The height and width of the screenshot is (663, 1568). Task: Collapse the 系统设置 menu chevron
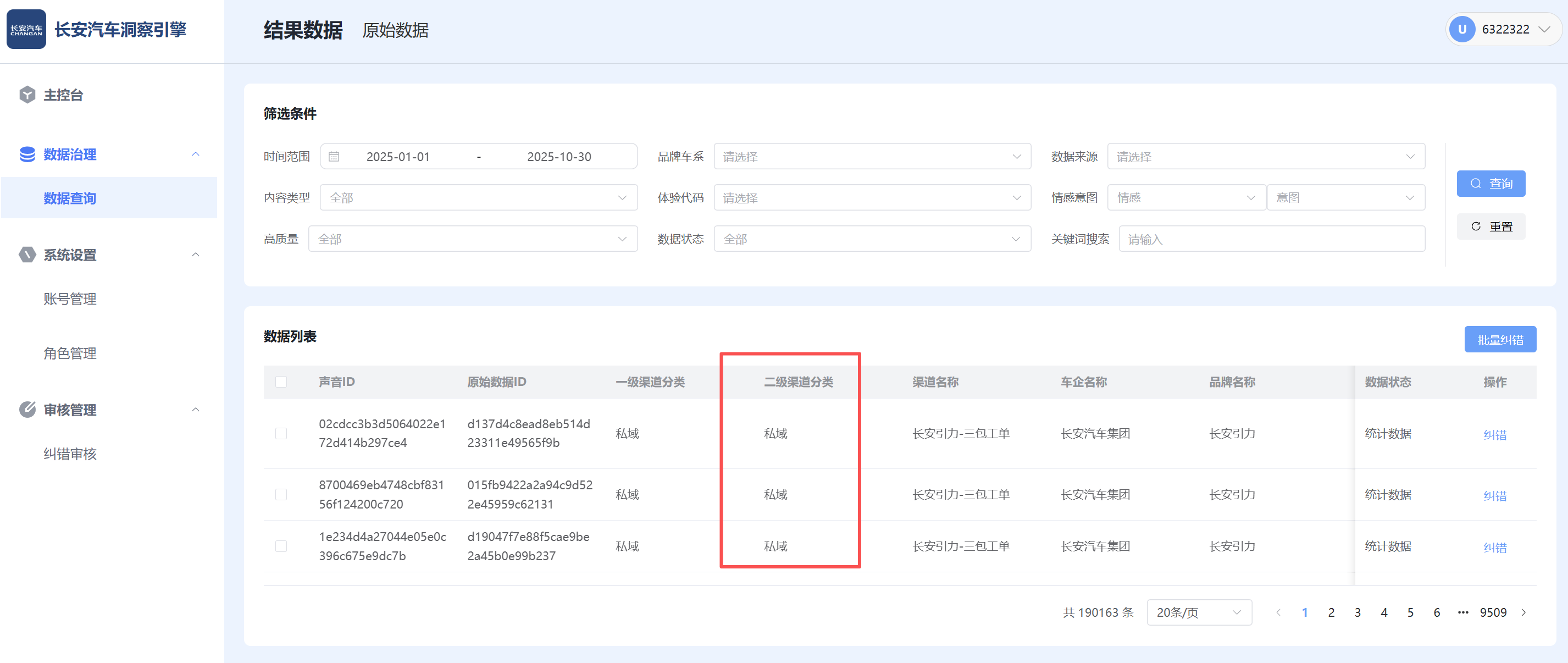pyautogui.click(x=196, y=255)
